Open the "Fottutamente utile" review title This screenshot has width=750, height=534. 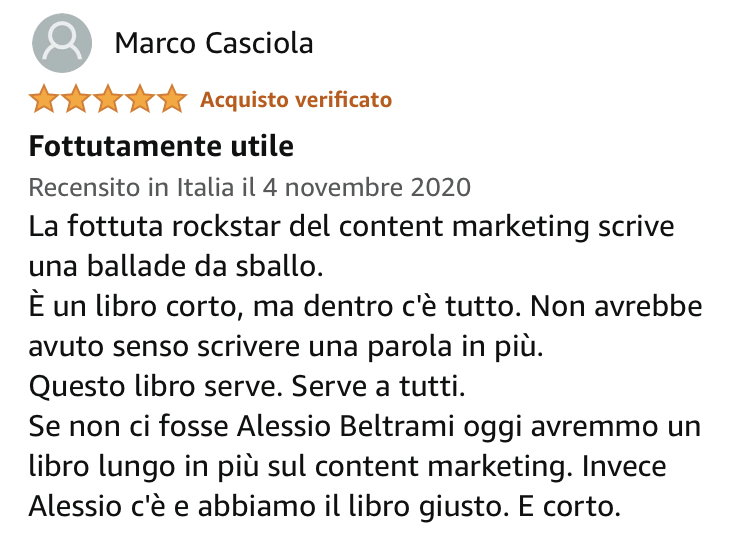coord(161,147)
